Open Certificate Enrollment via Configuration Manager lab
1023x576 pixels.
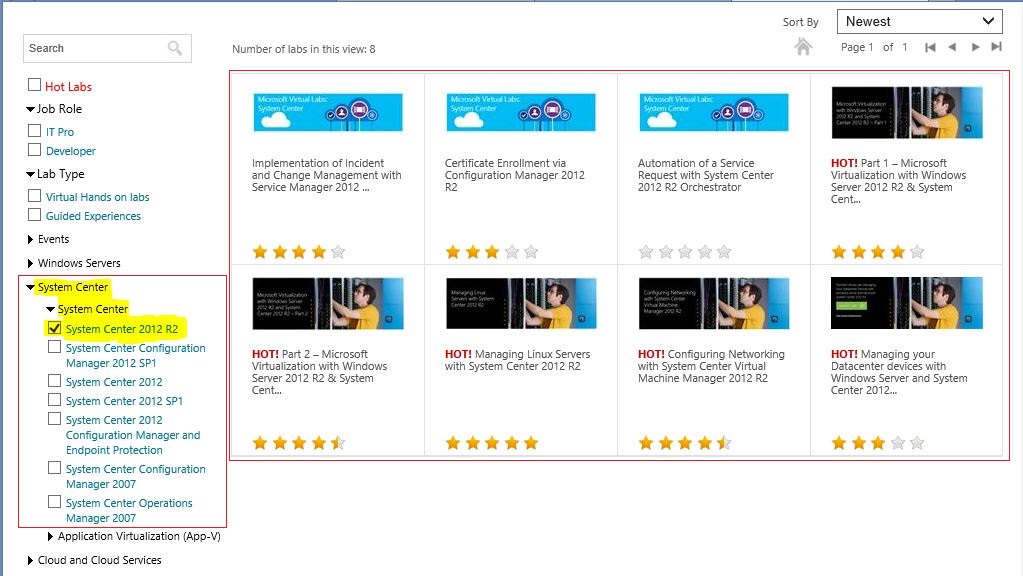(515, 175)
